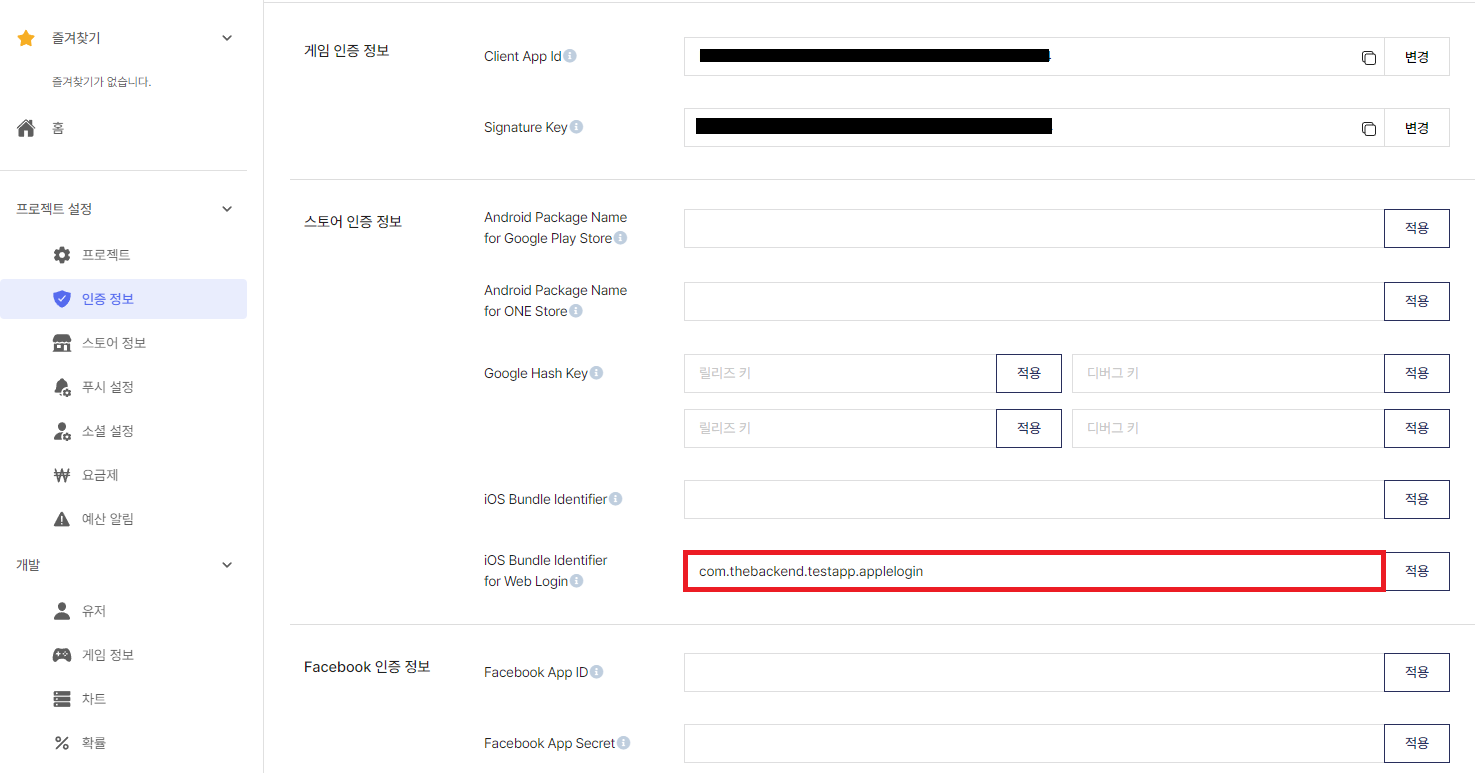The image size is (1475, 773).
Task: Apply iOS Bundle Identifier for Web Login
Action: [1417, 571]
